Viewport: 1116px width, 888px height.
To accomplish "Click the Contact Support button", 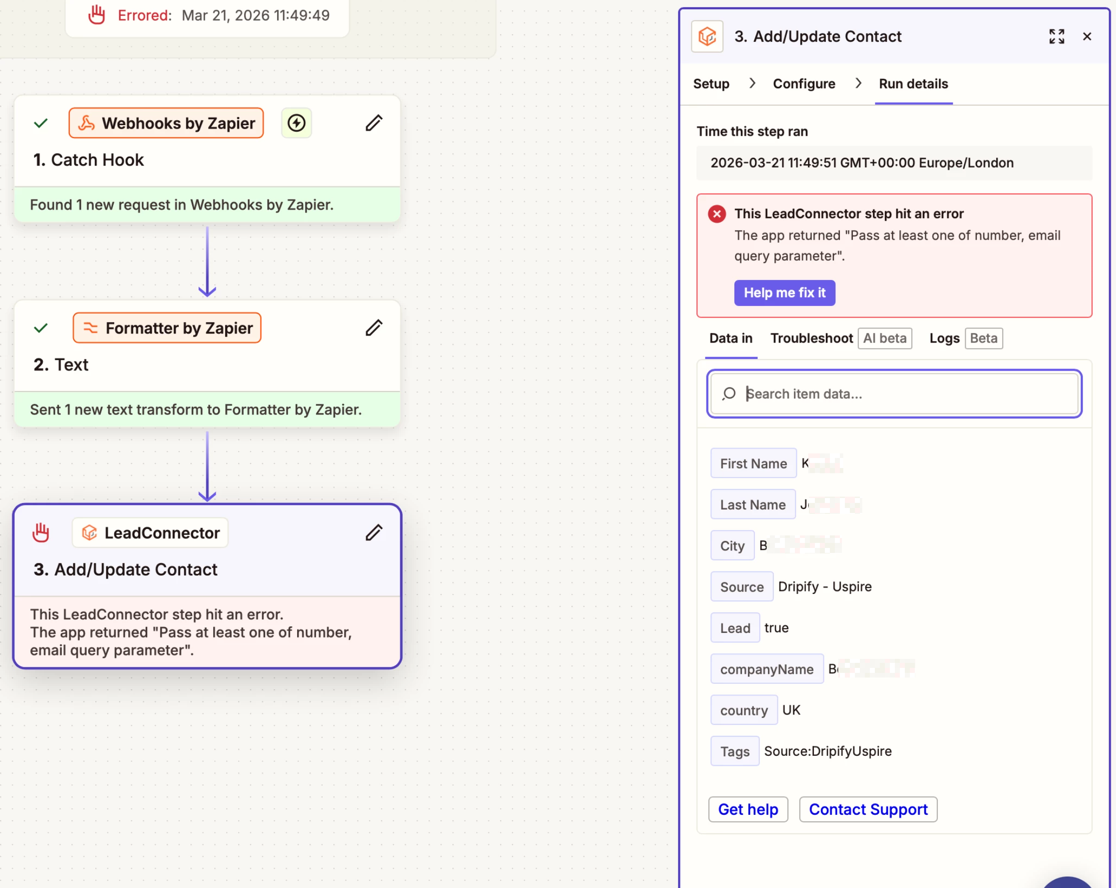I will [x=868, y=809].
